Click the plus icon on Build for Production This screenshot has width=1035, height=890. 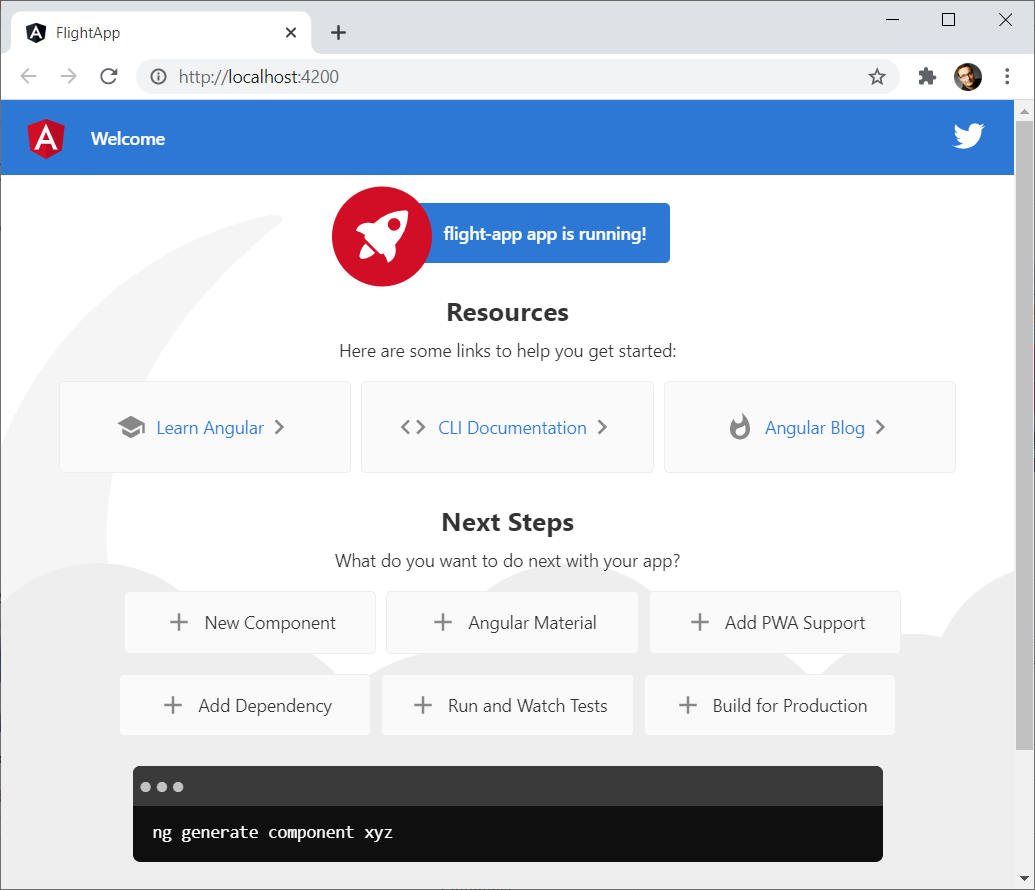point(688,705)
